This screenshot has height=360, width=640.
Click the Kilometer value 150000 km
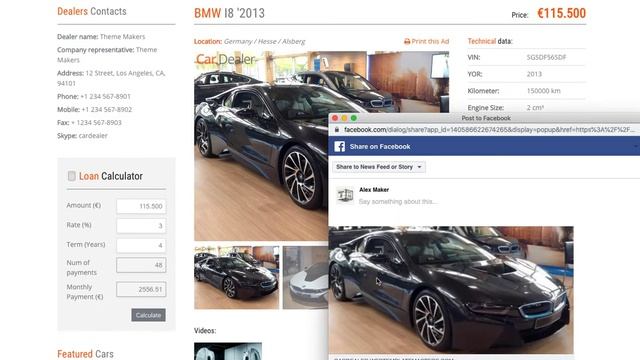pyautogui.click(x=544, y=91)
